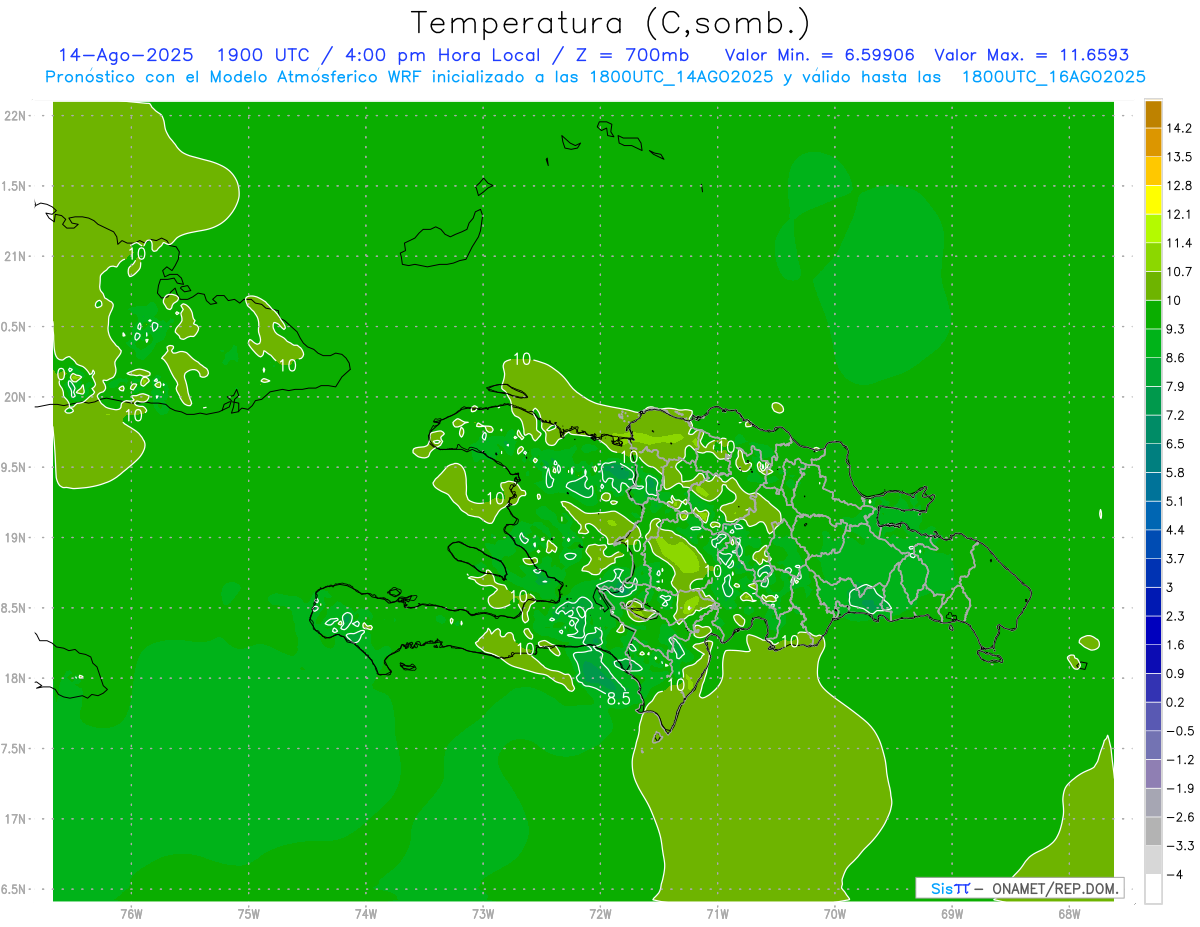
Task: Click the "75W" longitude axis label
Action: (249, 913)
